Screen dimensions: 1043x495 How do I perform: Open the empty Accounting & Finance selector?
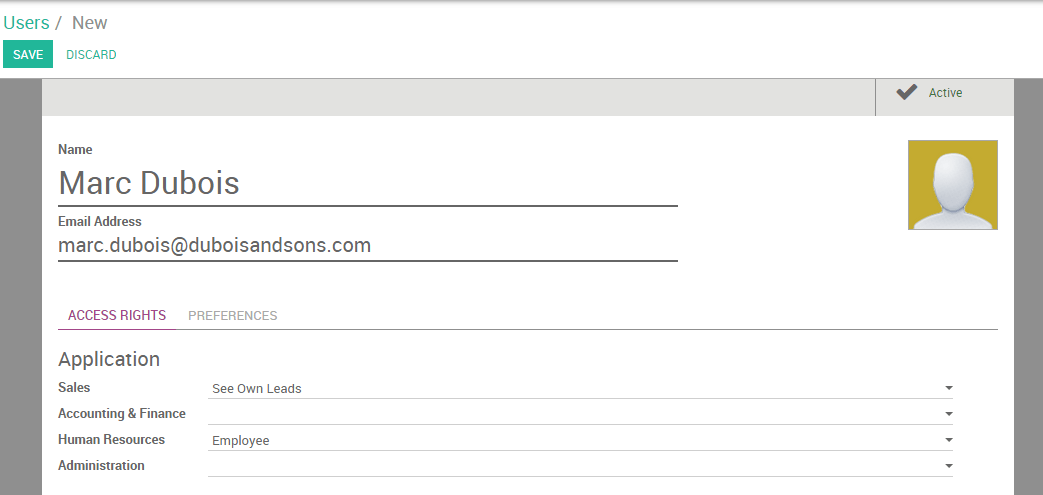pyautogui.click(x=570, y=414)
